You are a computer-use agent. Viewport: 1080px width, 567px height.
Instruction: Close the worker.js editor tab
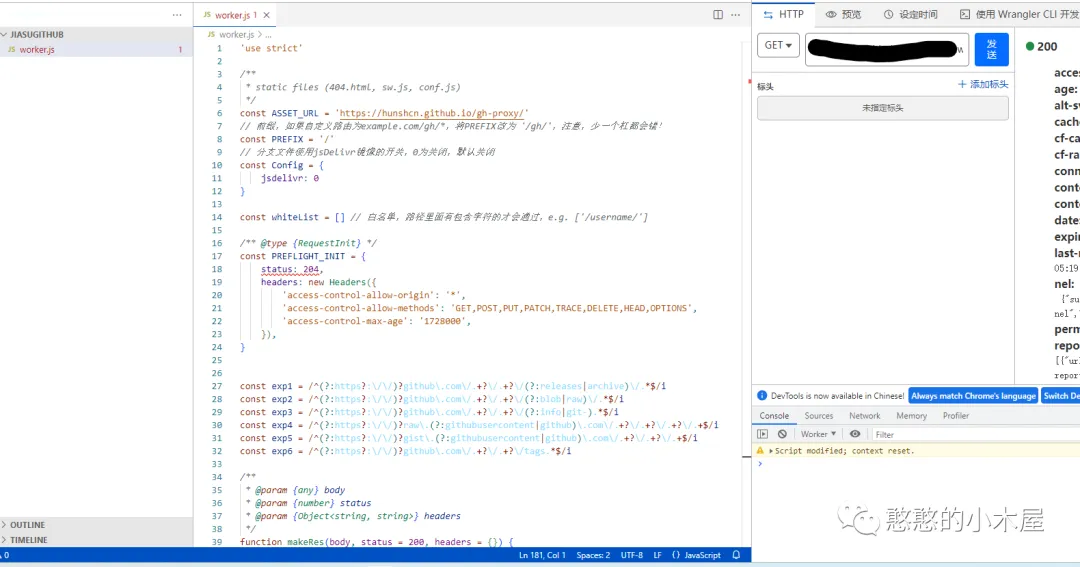pos(267,15)
